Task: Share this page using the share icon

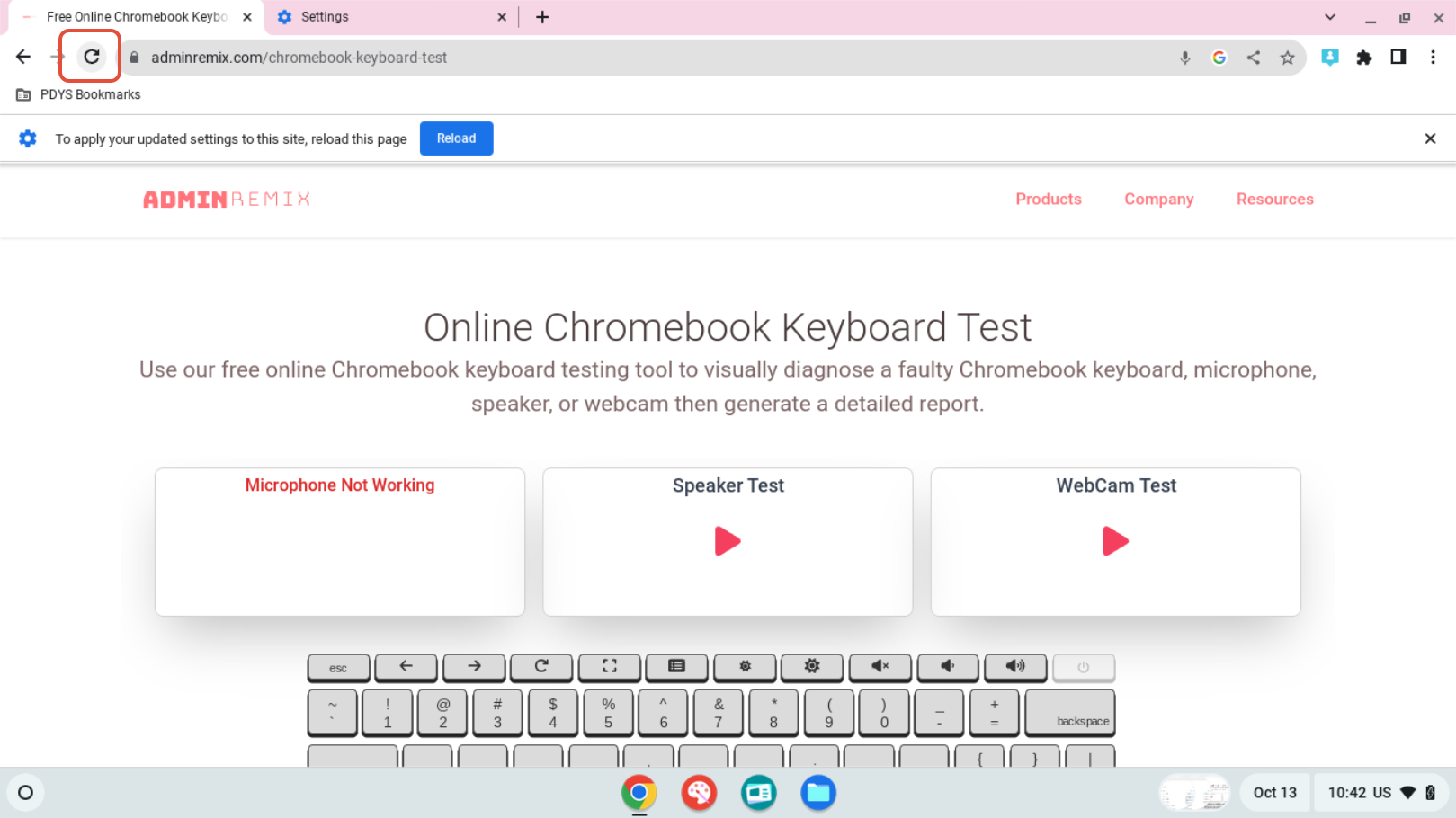Action: 1254,58
